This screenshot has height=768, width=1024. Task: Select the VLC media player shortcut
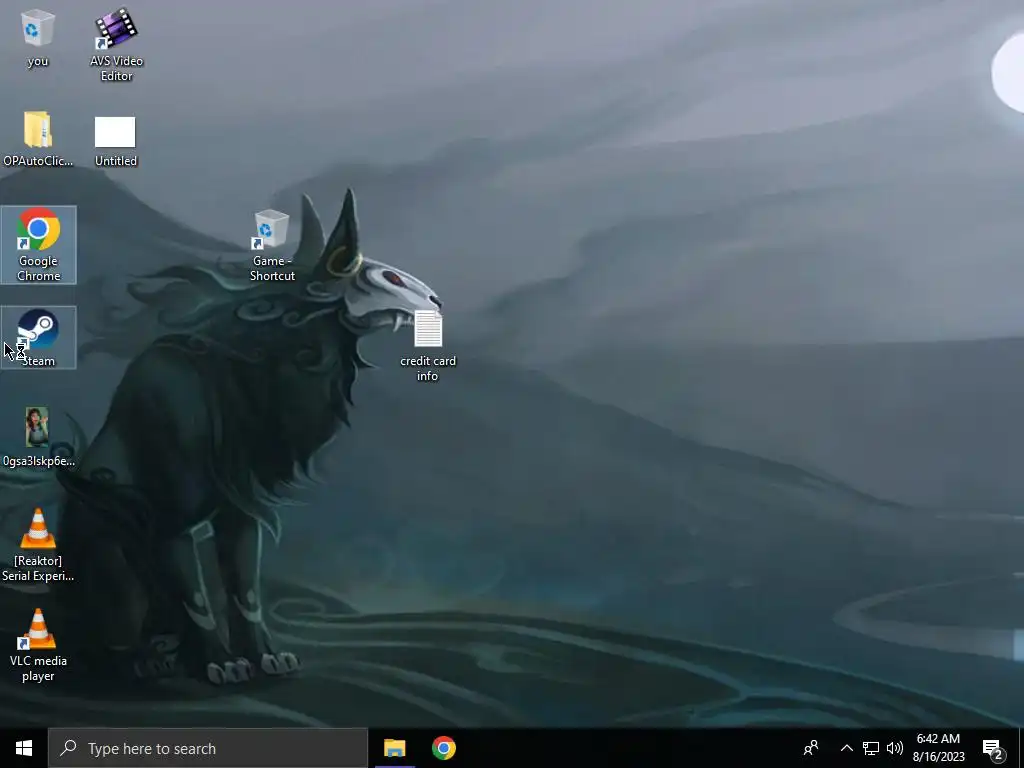(38, 645)
